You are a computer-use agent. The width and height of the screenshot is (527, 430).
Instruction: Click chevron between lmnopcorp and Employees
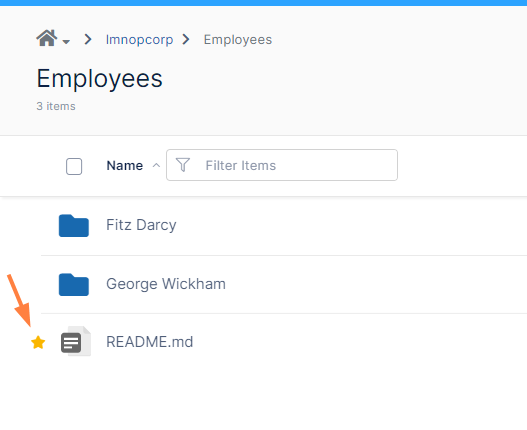coord(186,39)
